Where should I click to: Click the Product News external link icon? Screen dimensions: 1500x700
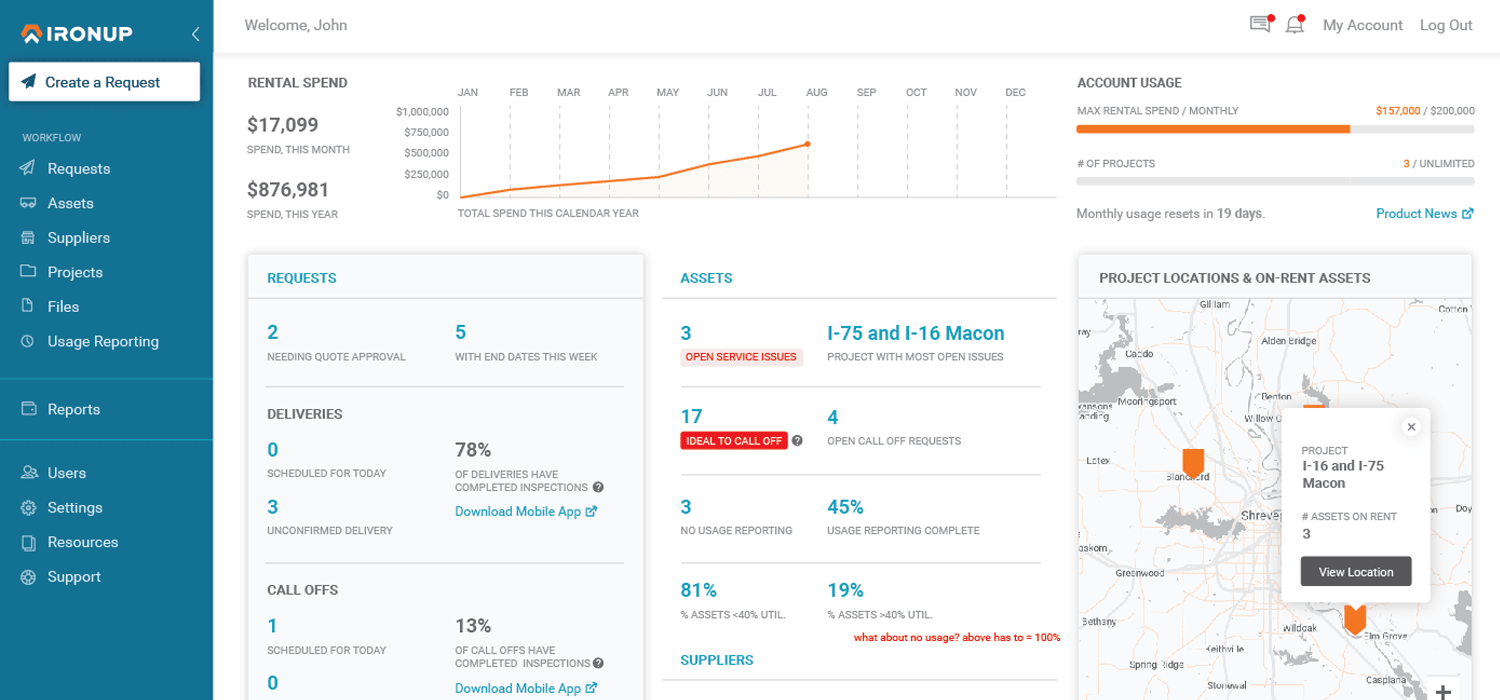coord(1468,213)
